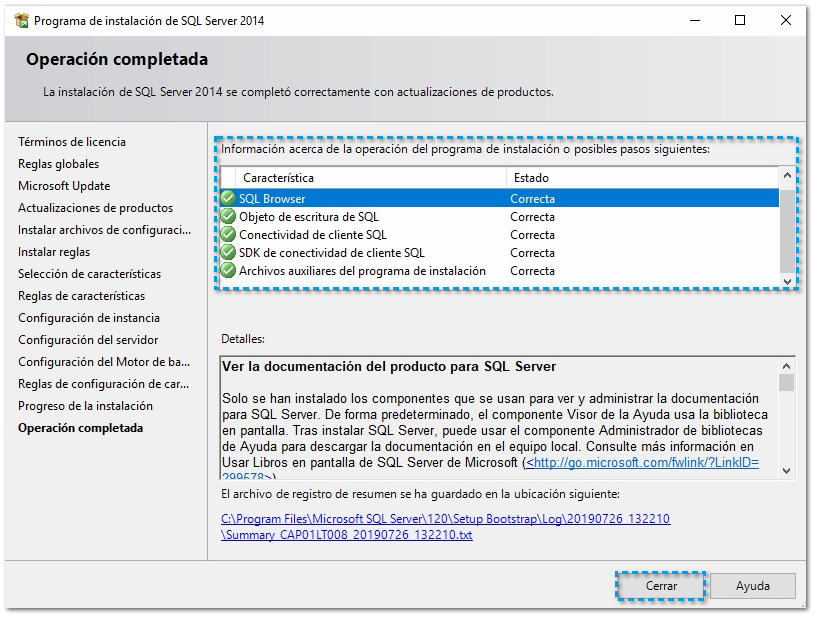The image size is (815, 617).
Task: Click the Ver la documentación del producto heading
Action: pyautogui.click(x=389, y=366)
